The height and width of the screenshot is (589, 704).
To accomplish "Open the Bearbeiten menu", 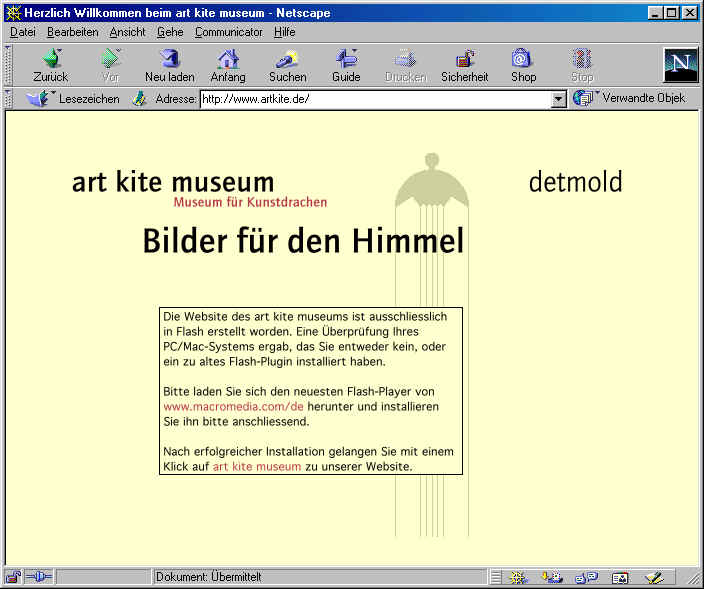I will tap(72, 32).
